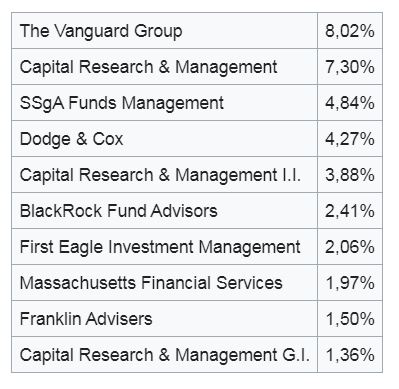
Task: Click First Eagle Investment Management cell
Action: (x=165, y=247)
